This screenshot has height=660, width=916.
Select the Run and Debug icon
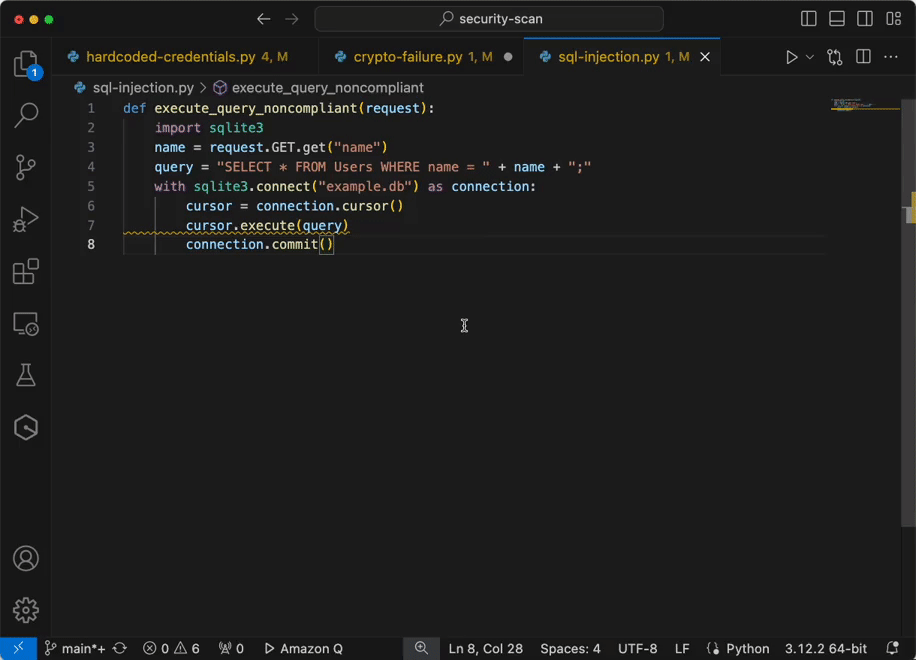25,219
